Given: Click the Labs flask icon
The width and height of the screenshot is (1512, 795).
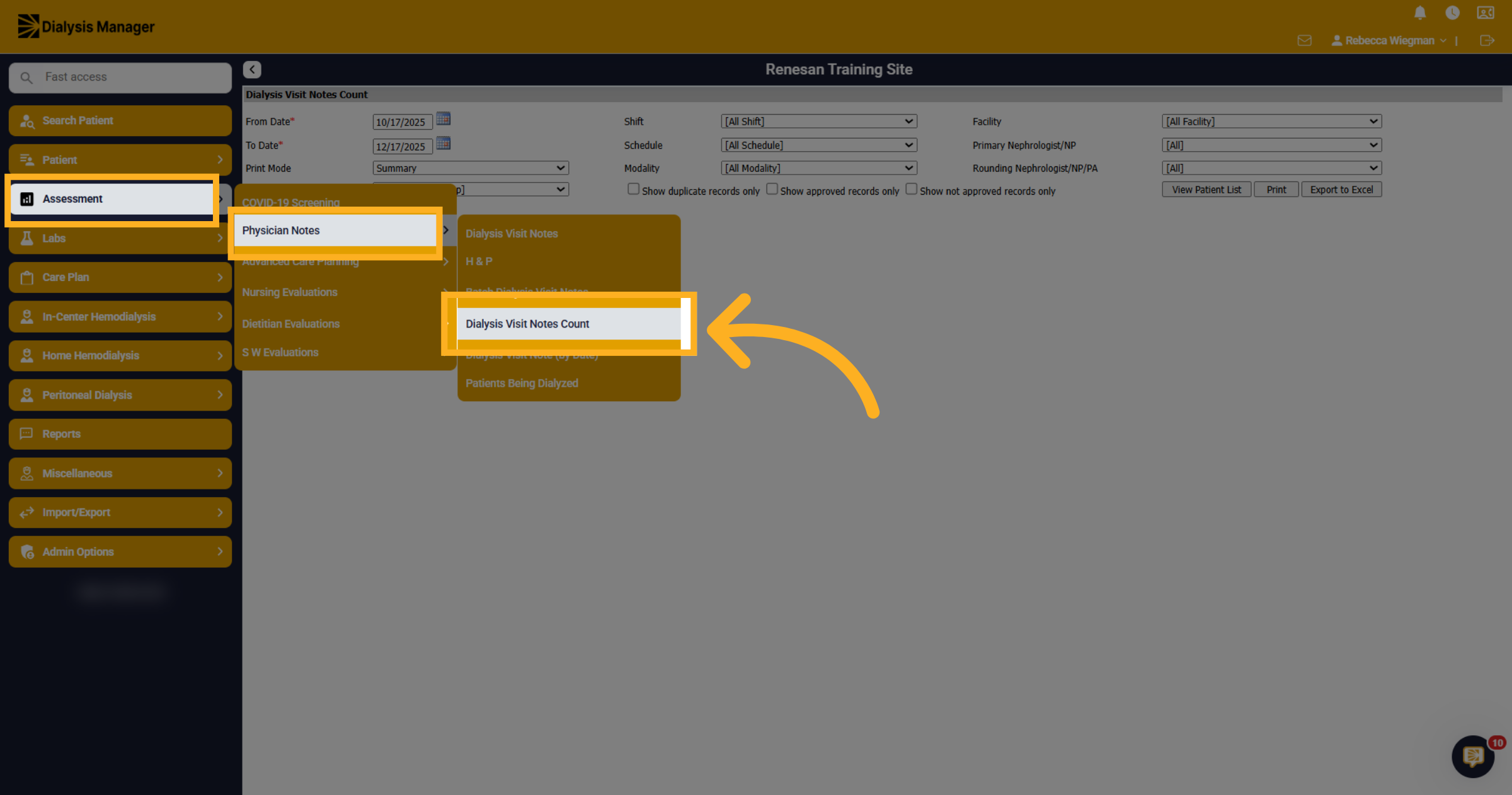Looking at the screenshot, I should pos(26,238).
